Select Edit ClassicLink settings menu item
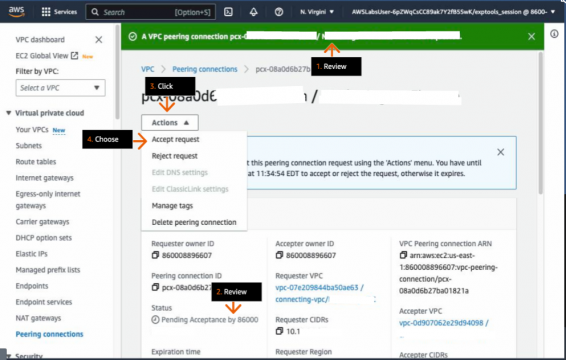Viewport: 566px width, 360px height. click(190, 189)
